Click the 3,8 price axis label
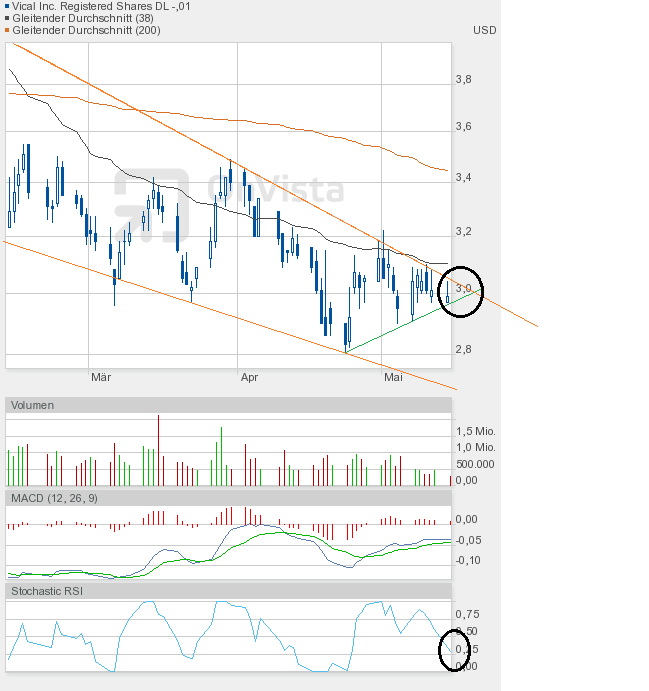This screenshot has height=691, width=649. point(463,79)
